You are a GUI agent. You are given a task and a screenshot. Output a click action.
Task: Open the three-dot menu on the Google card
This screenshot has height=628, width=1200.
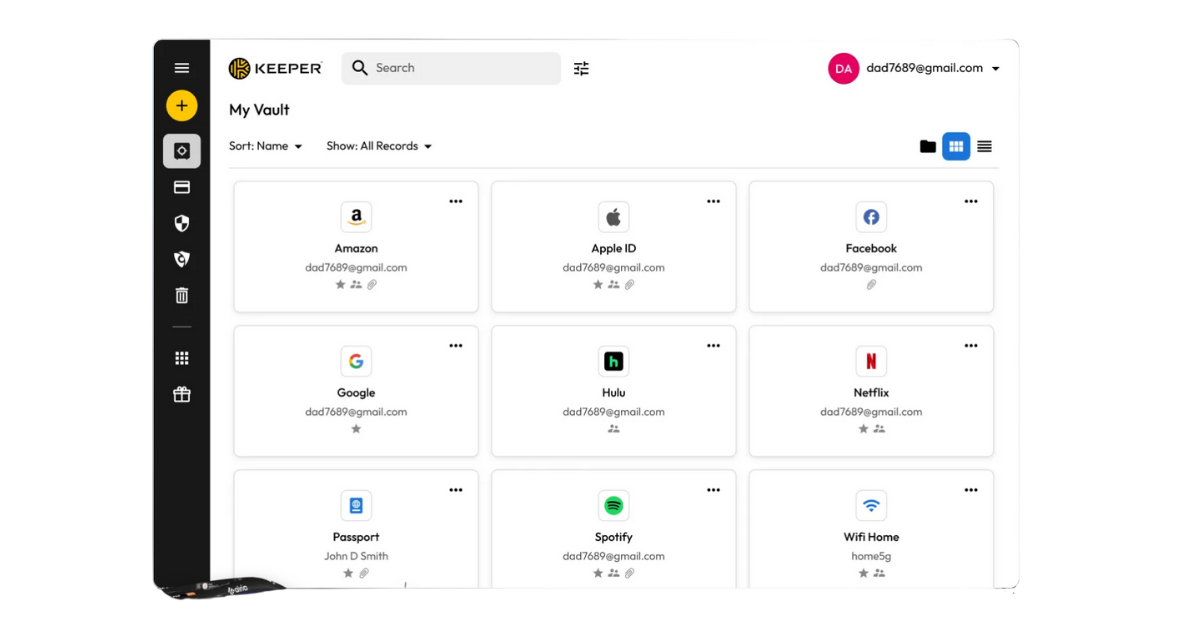[456, 346]
